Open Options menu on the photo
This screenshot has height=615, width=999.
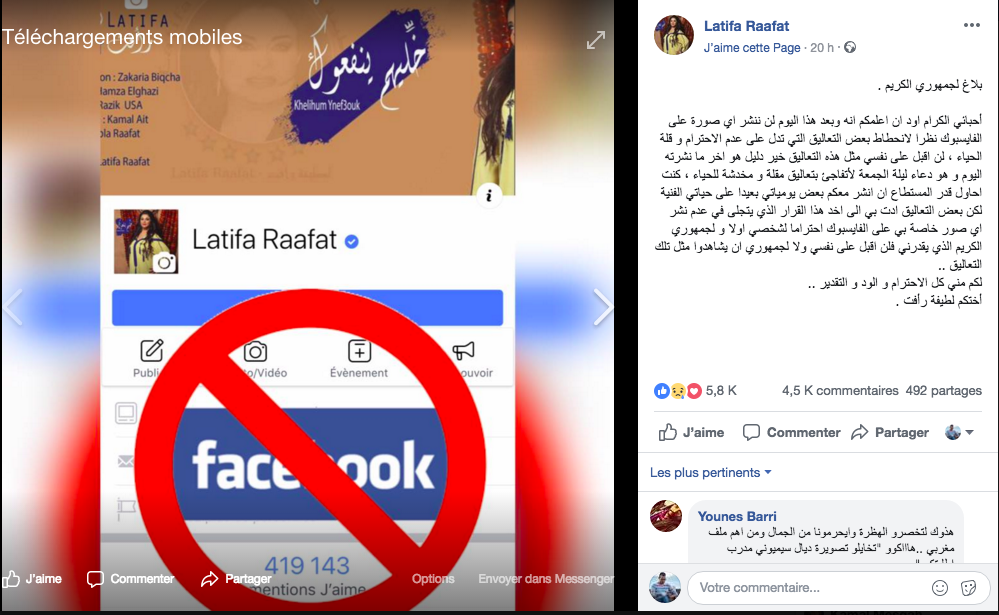[433, 579]
